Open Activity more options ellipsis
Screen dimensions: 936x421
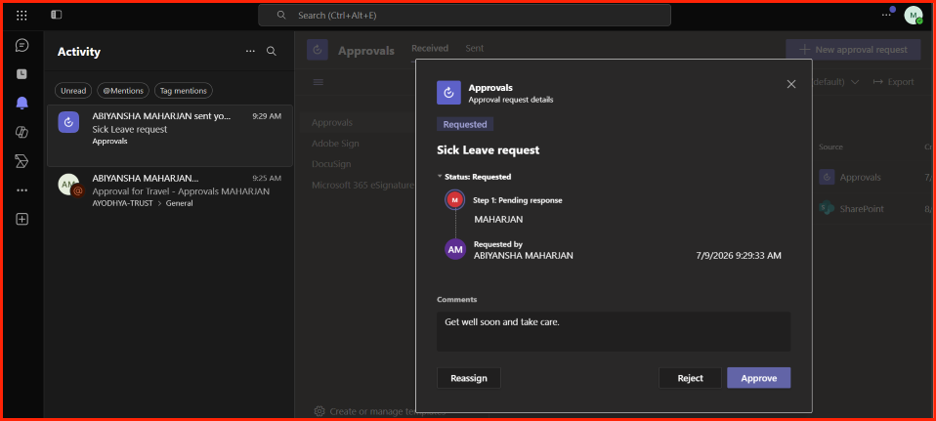[x=250, y=51]
